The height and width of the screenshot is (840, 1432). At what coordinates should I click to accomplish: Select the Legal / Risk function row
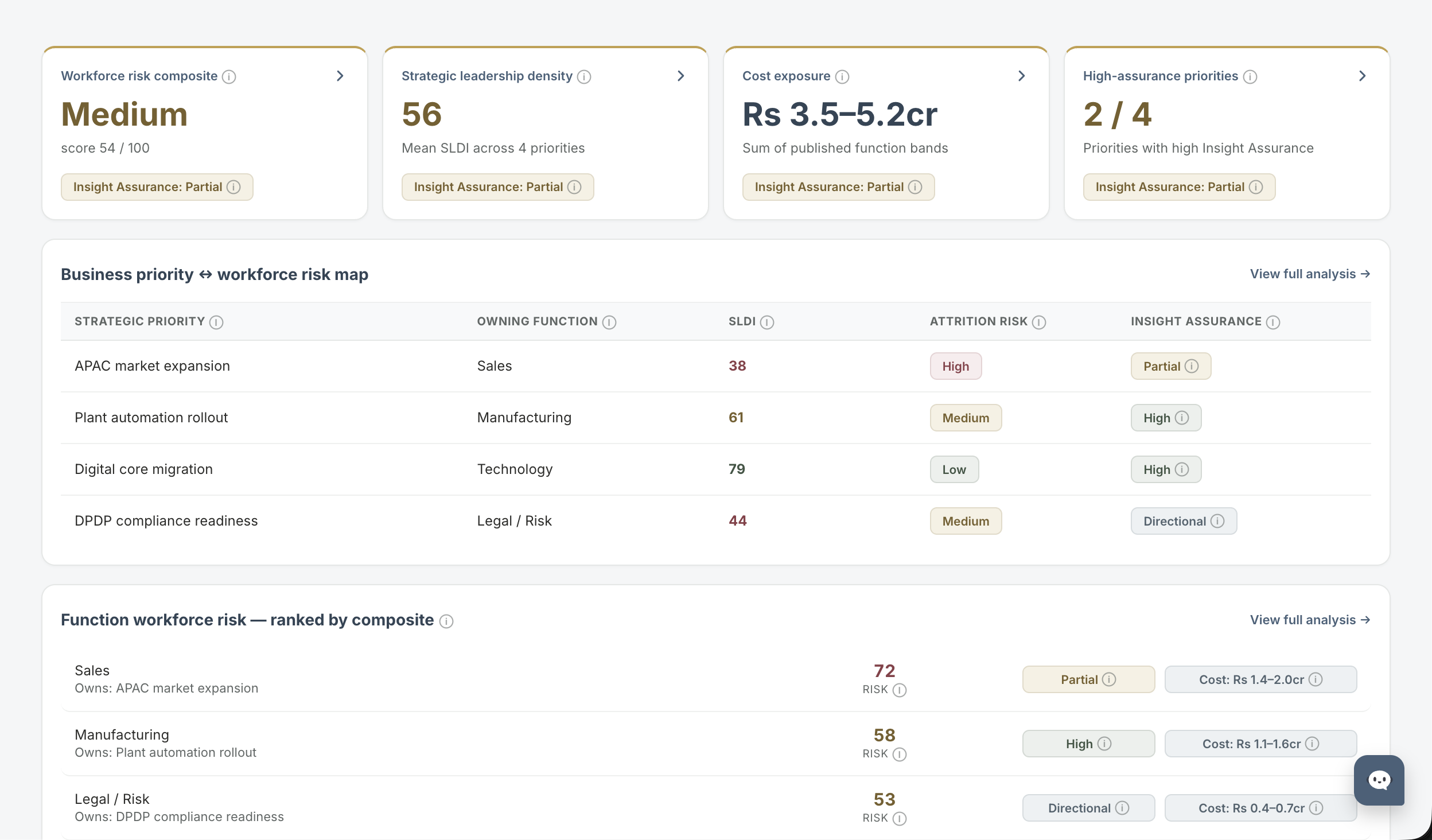715,808
